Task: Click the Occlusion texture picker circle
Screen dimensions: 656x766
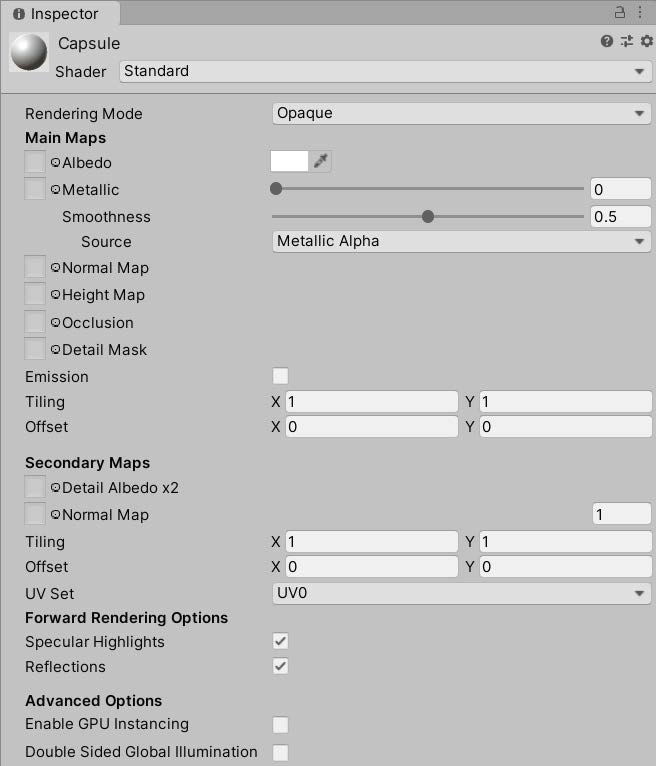Action: tap(55, 322)
